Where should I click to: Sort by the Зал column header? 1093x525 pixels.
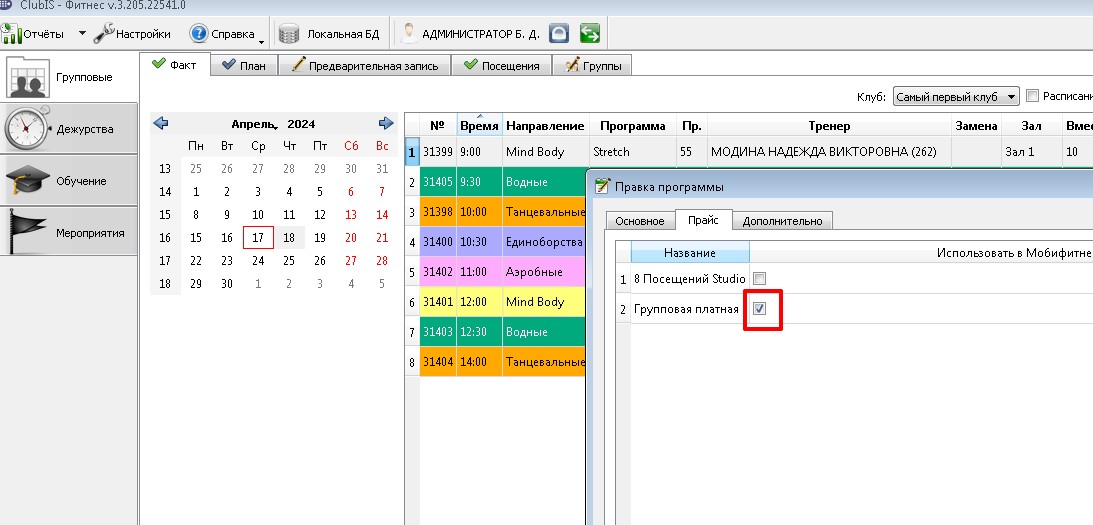[1031, 126]
